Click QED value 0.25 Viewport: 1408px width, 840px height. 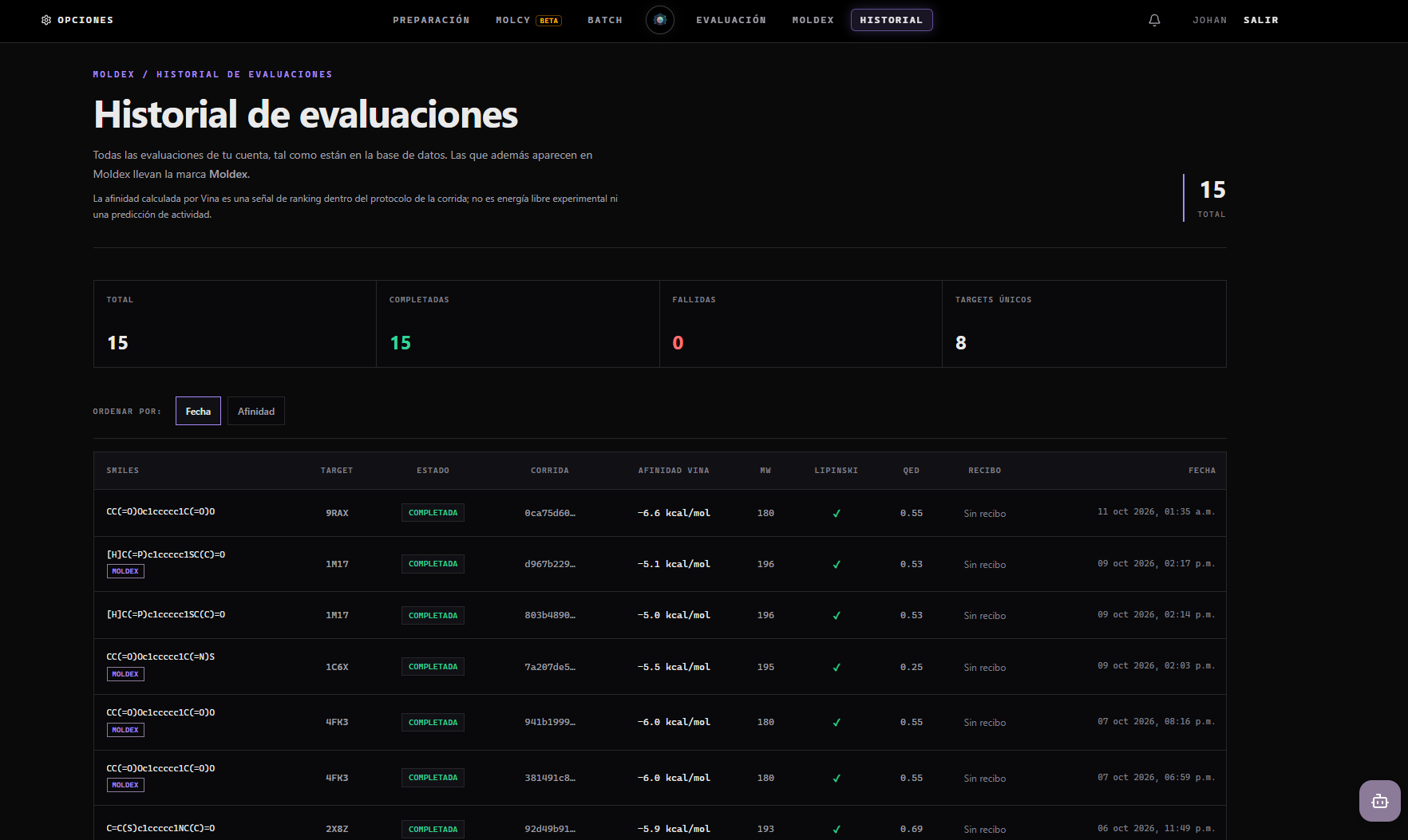[x=912, y=667]
